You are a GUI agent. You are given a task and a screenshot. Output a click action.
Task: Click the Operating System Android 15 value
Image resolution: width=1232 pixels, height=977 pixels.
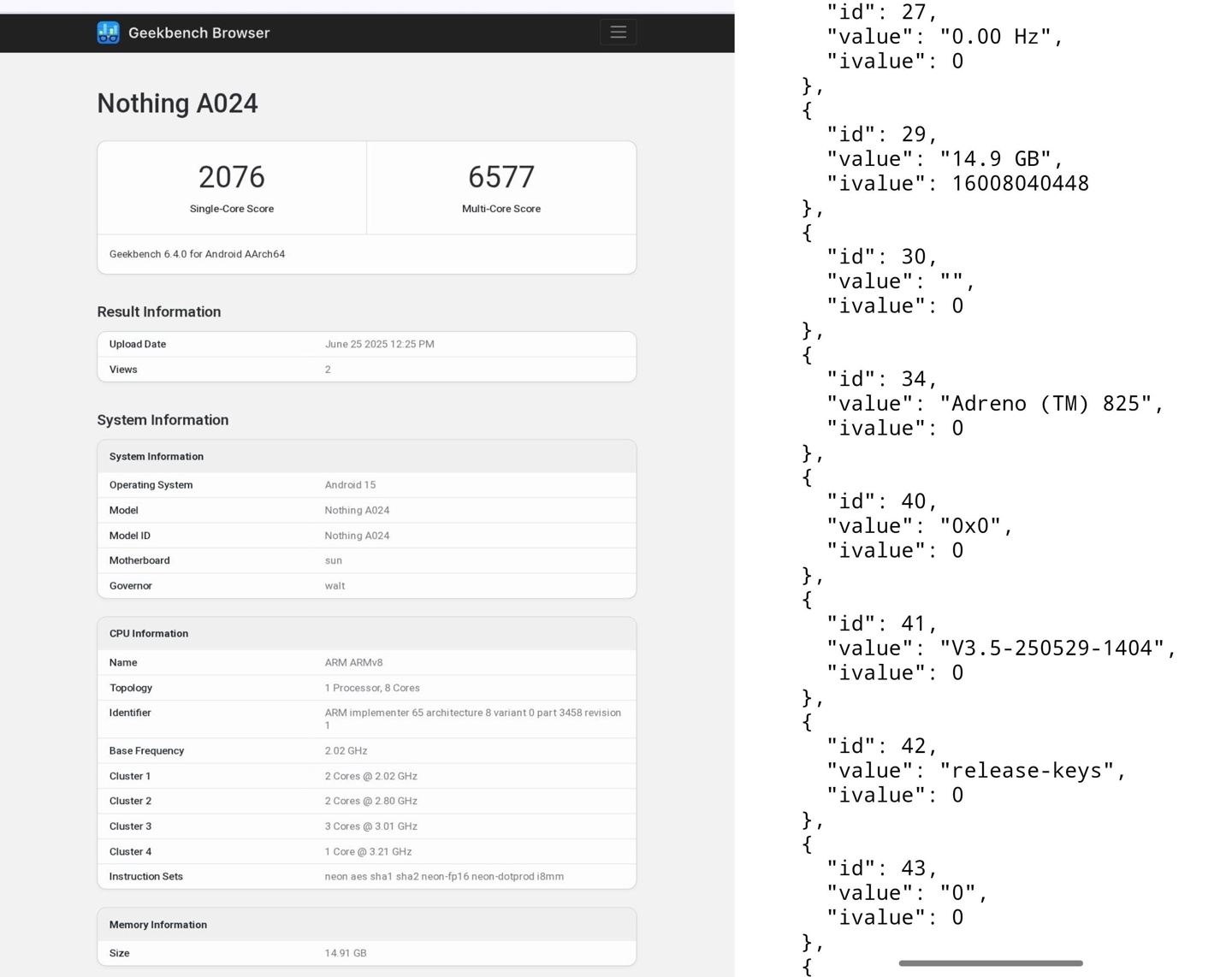pos(350,485)
